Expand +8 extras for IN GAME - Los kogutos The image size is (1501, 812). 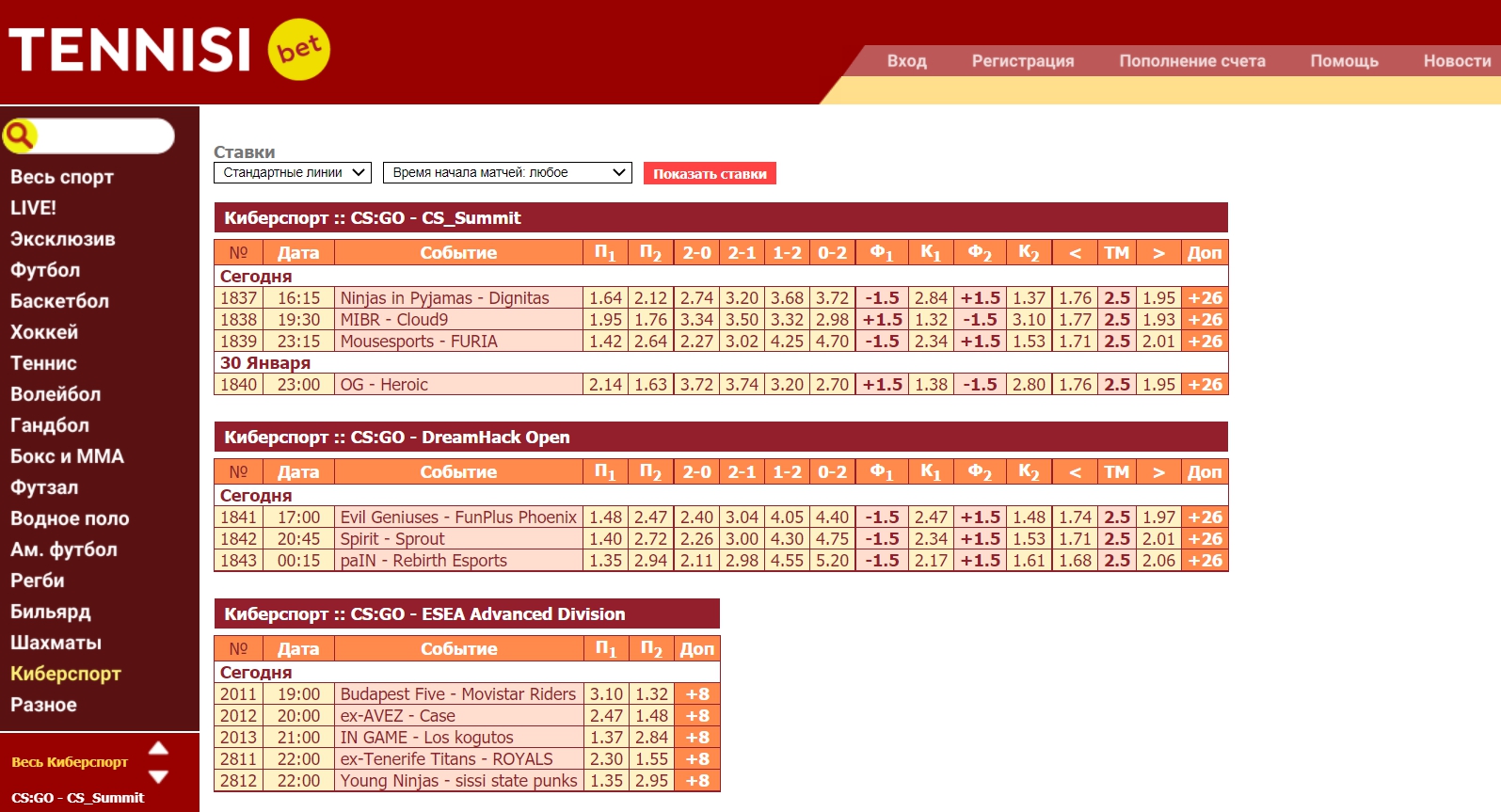click(x=697, y=738)
